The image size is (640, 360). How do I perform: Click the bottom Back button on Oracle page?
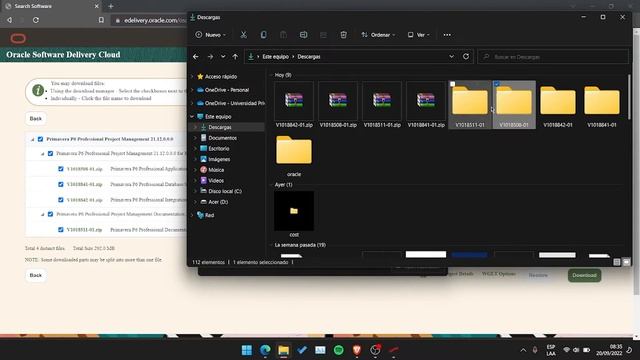(36, 275)
